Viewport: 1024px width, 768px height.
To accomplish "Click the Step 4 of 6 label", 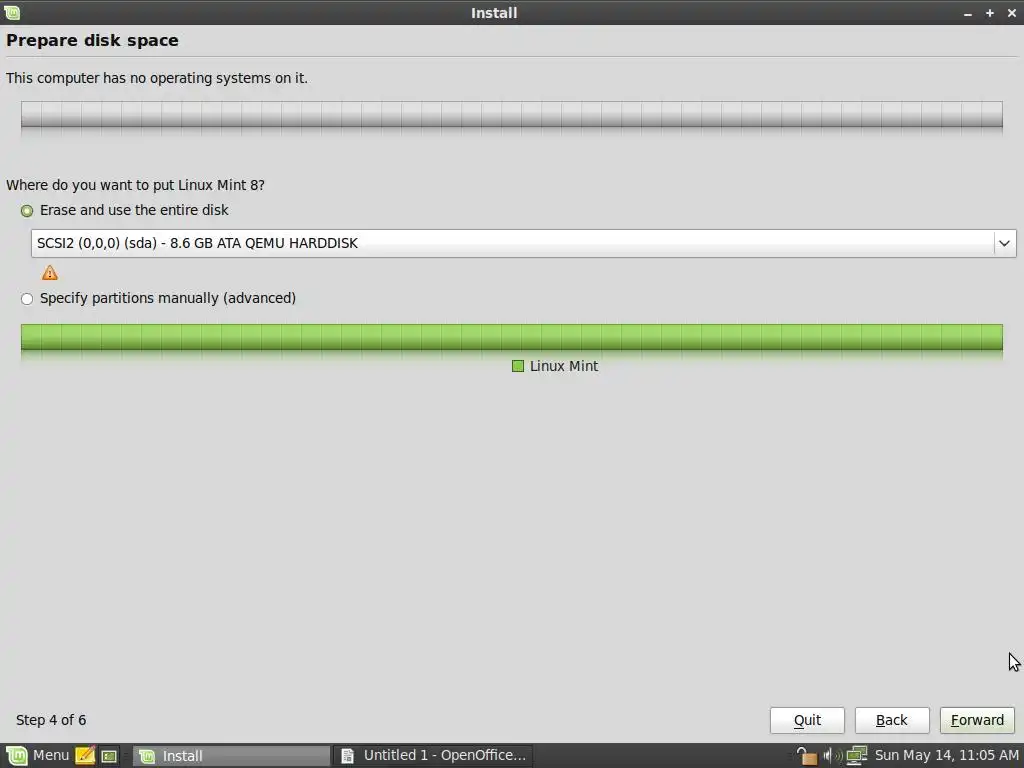I will click(x=51, y=720).
